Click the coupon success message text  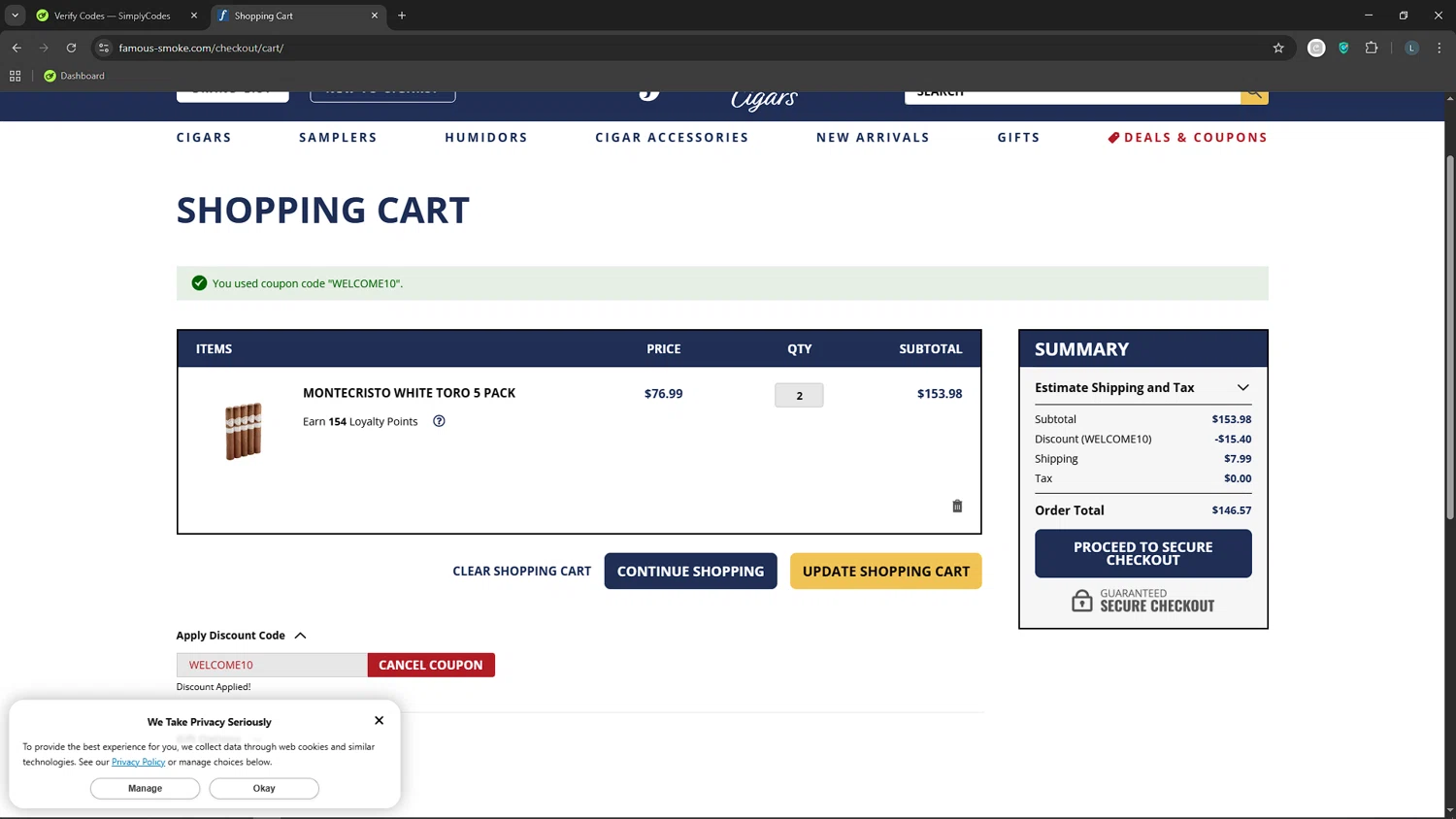pyautogui.click(x=308, y=283)
